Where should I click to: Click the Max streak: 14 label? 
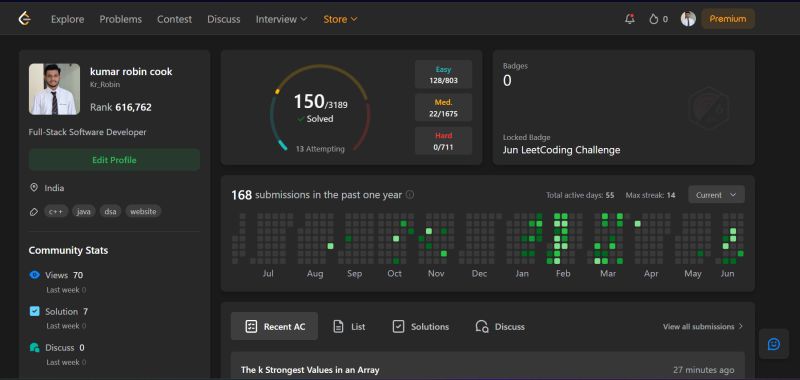(651, 195)
